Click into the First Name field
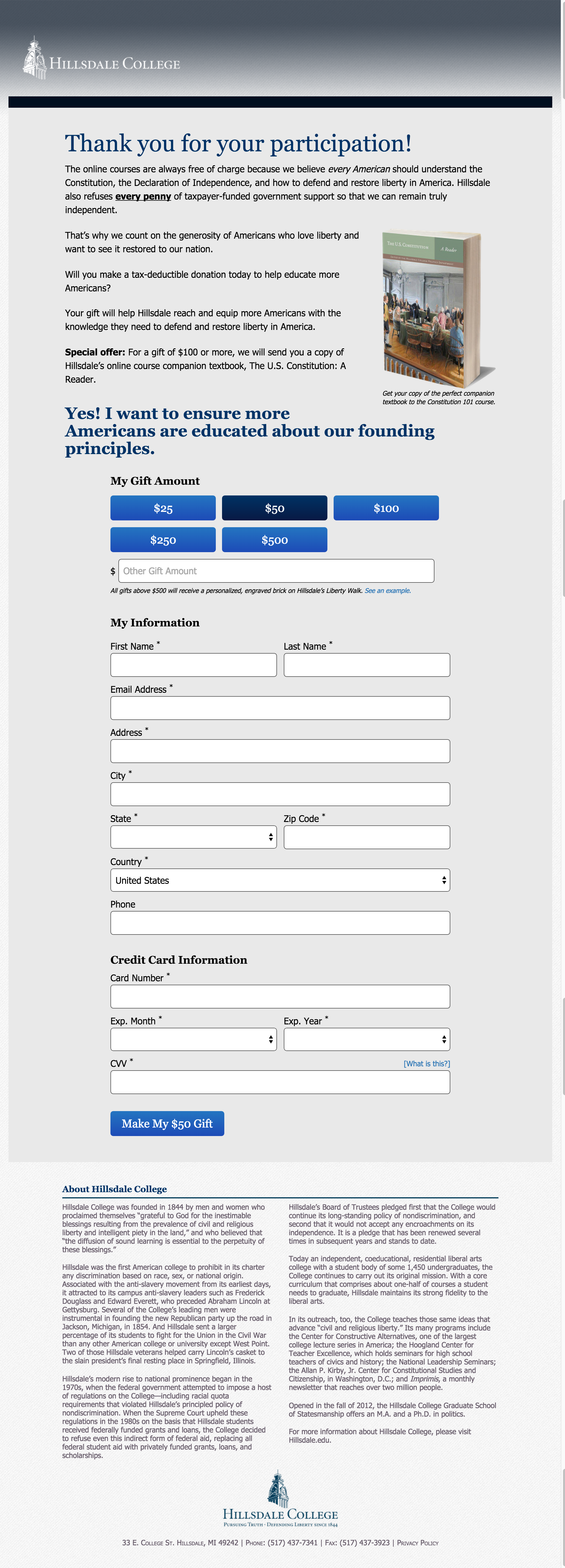 point(193,665)
